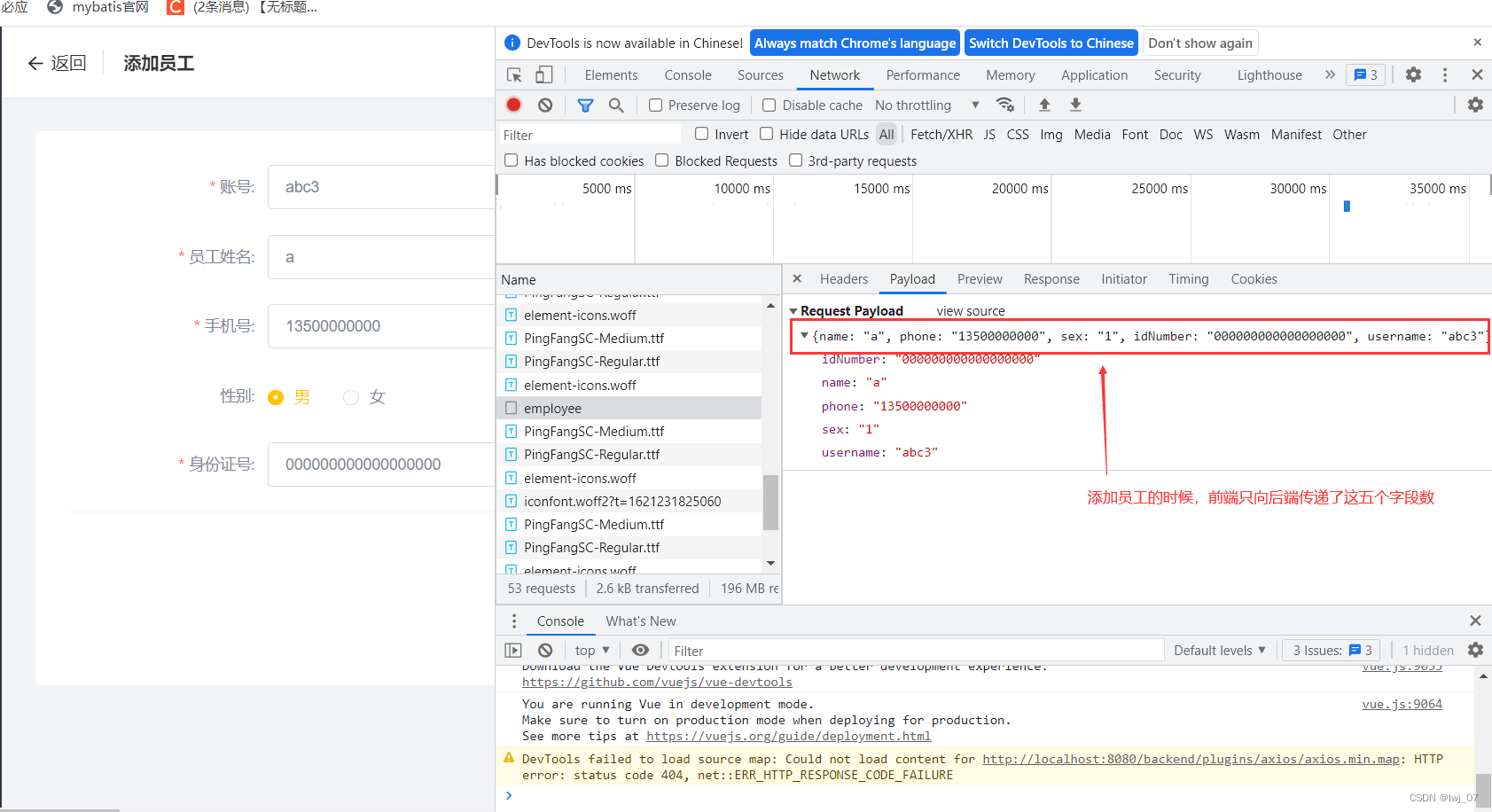The image size is (1492, 812).
Task: Open vuejs deployment guide link
Action: [x=788, y=736]
